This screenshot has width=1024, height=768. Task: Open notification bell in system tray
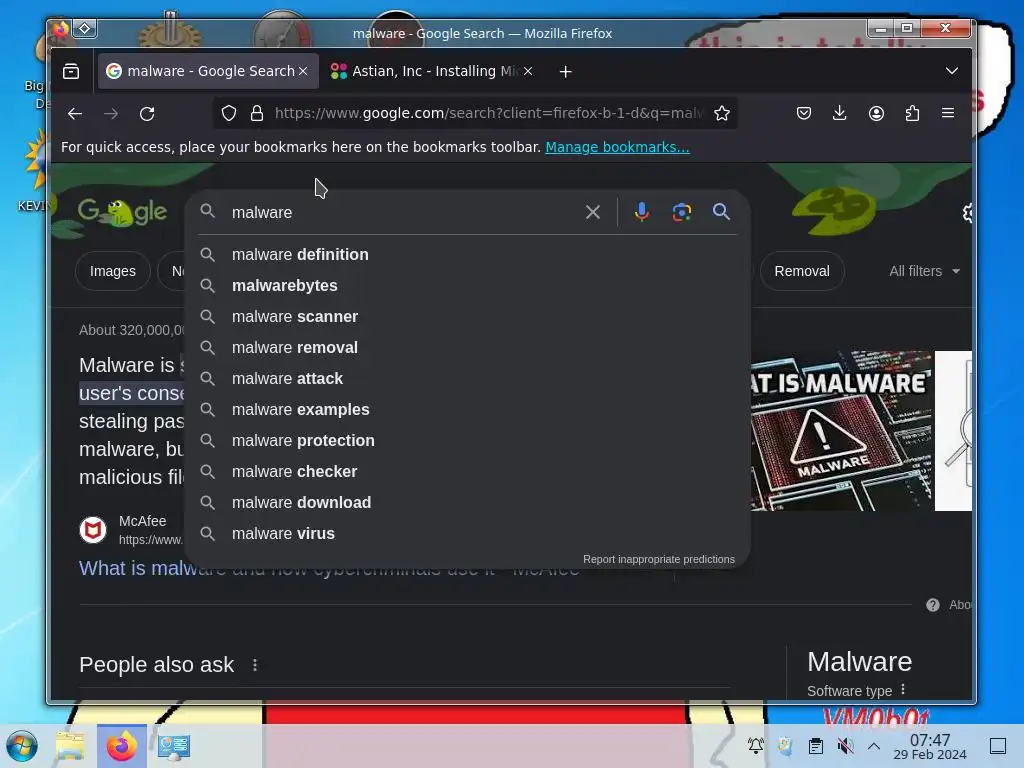pos(756,746)
